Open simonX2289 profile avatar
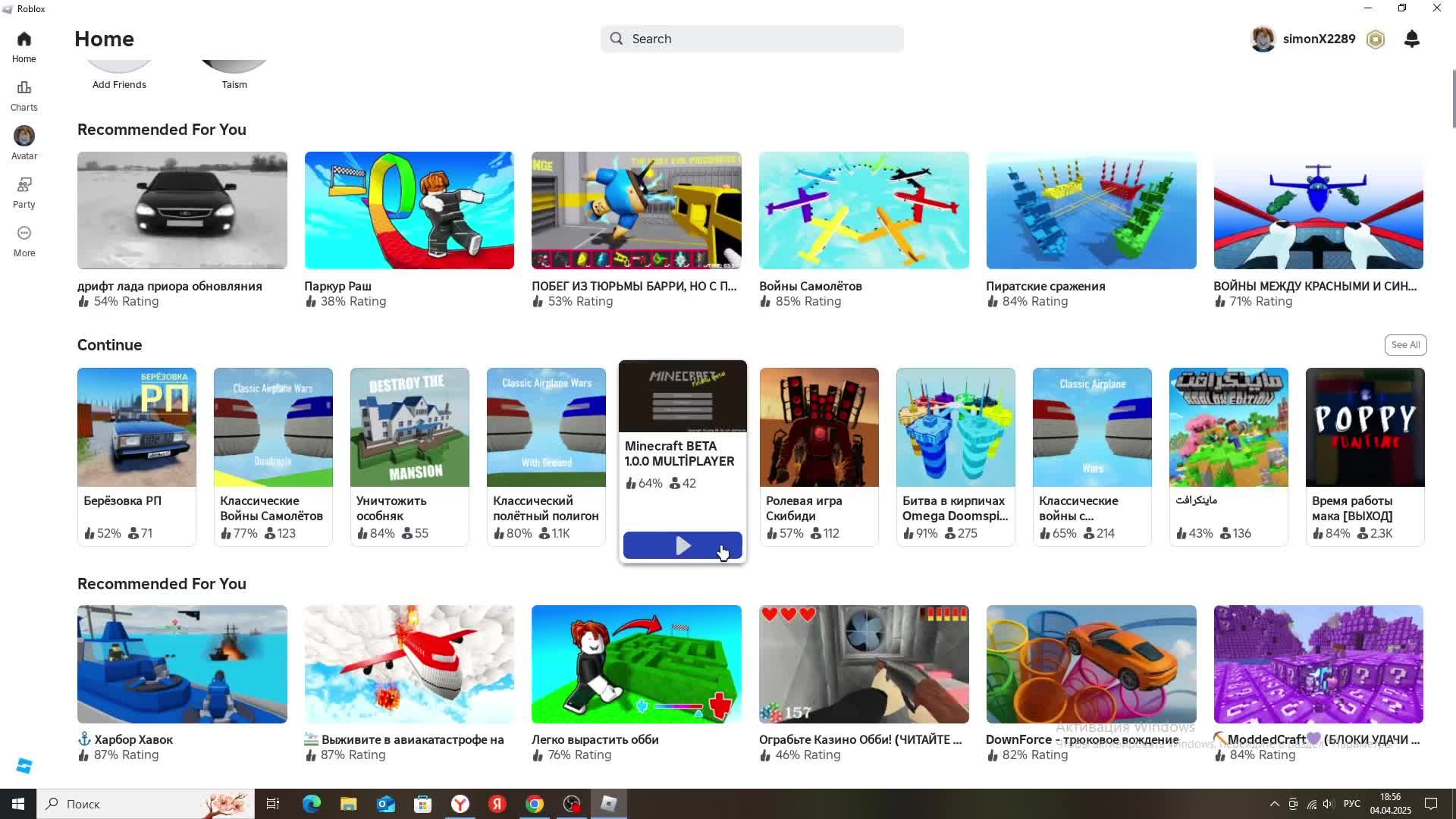The width and height of the screenshot is (1456, 819). pyautogui.click(x=1263, y=39)
